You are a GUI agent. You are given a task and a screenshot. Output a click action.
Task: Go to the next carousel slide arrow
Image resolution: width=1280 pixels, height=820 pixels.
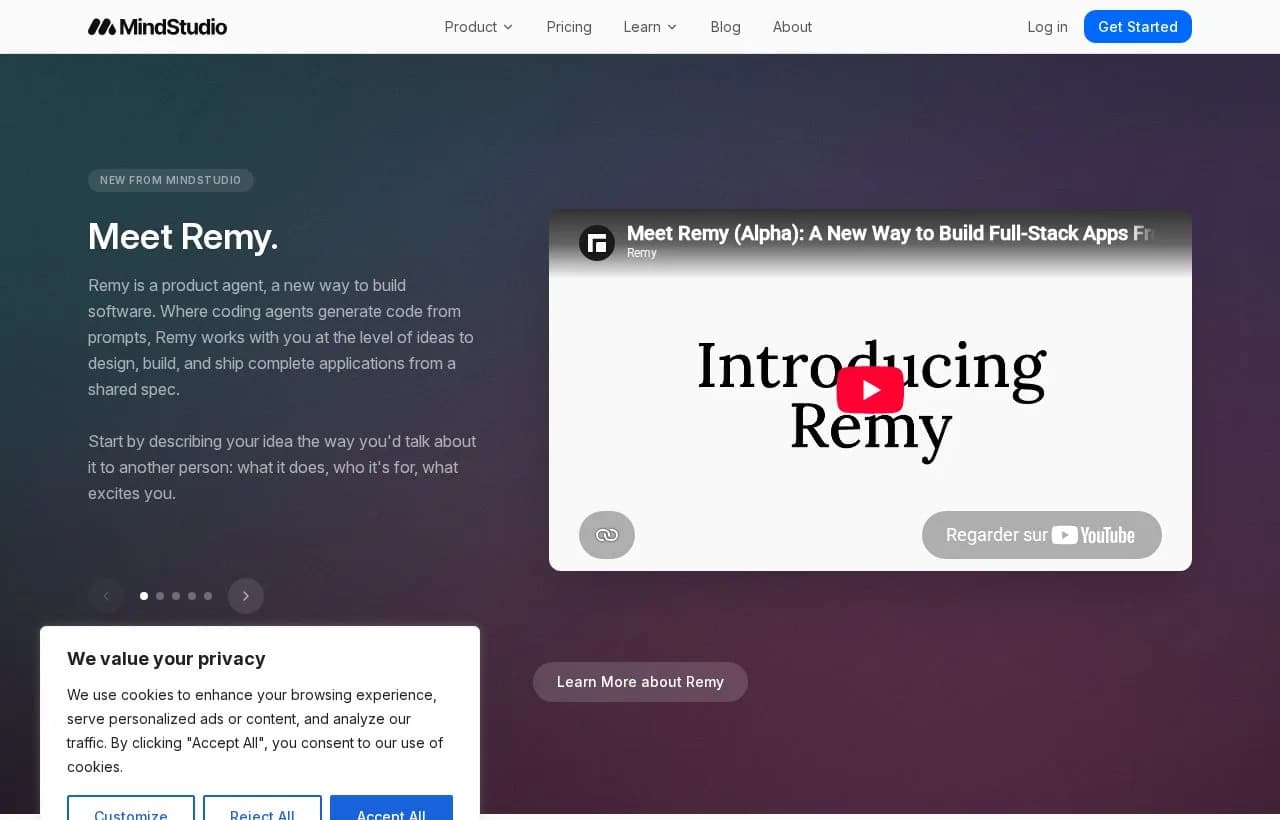246,596
